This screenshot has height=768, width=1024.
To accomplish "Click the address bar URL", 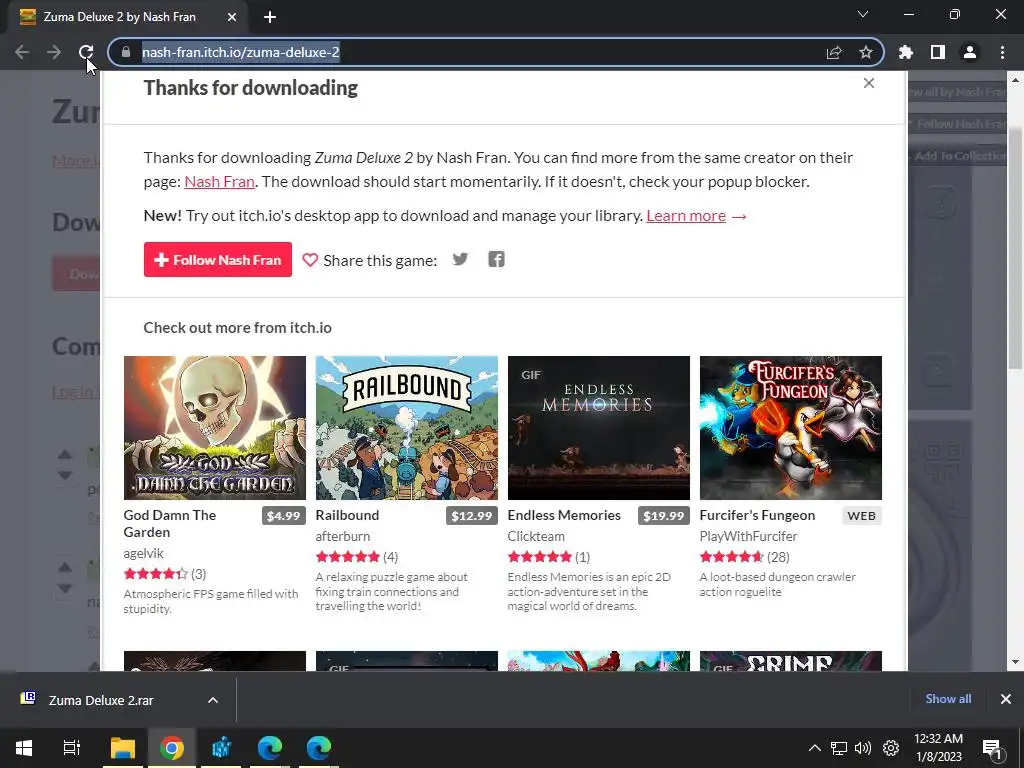I will [240, 52].
